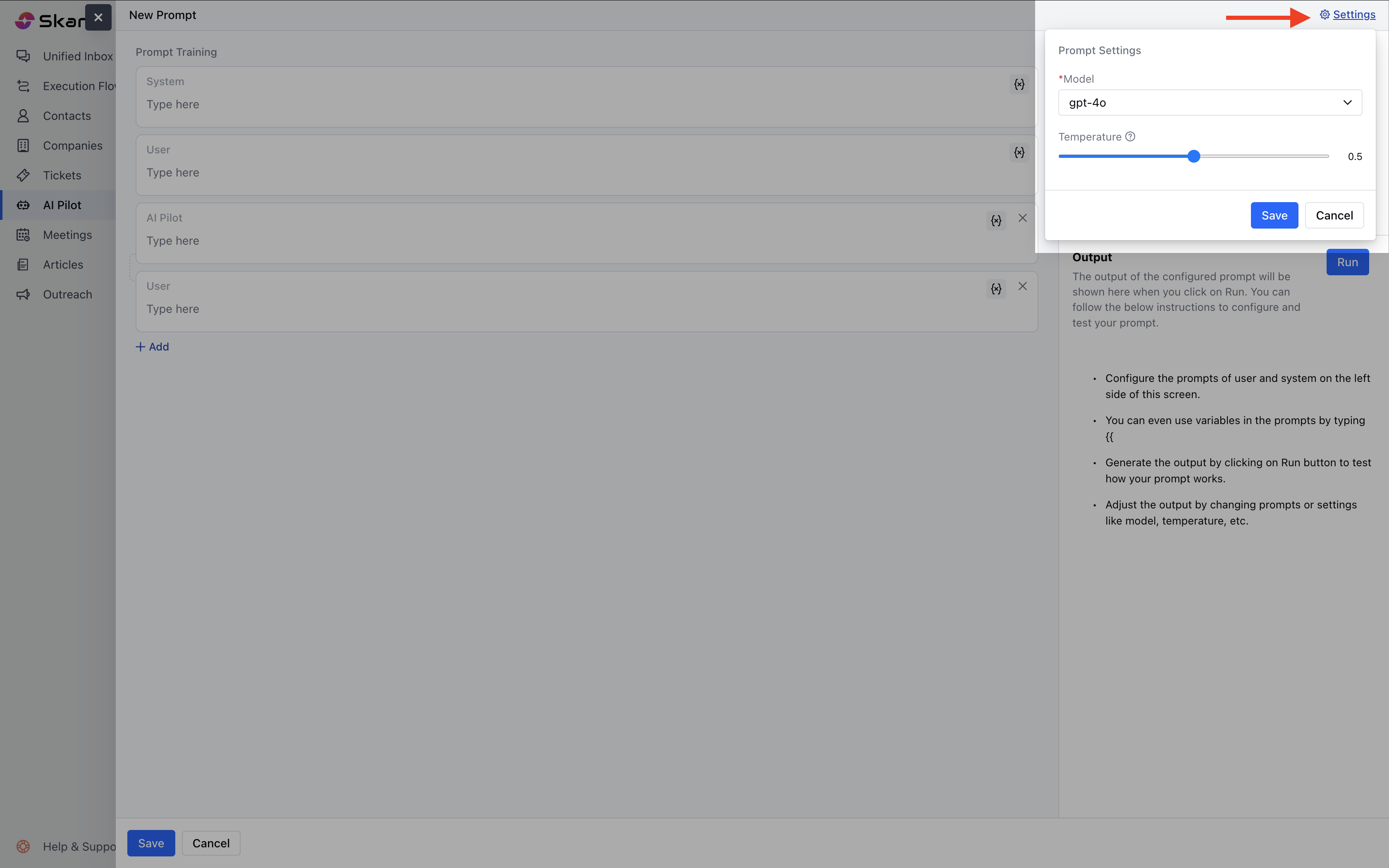Select the Companies sidebar icon
1389x868 pixels.
tap(23, 145)
